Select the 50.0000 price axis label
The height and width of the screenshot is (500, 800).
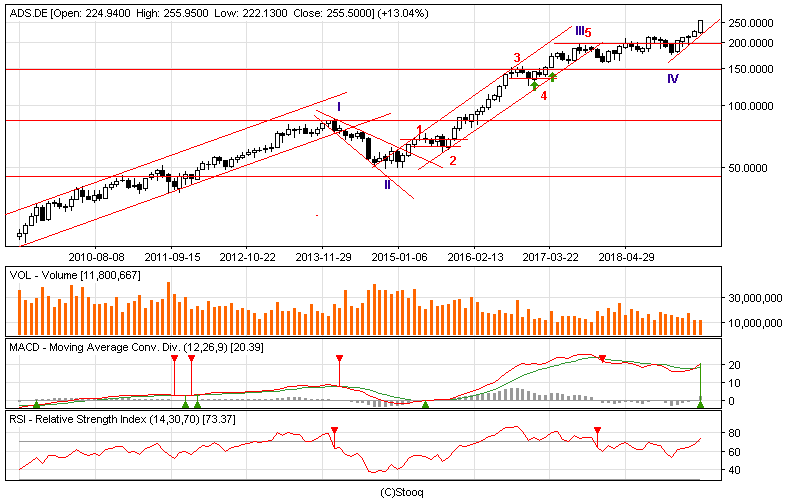click(747, 168)
